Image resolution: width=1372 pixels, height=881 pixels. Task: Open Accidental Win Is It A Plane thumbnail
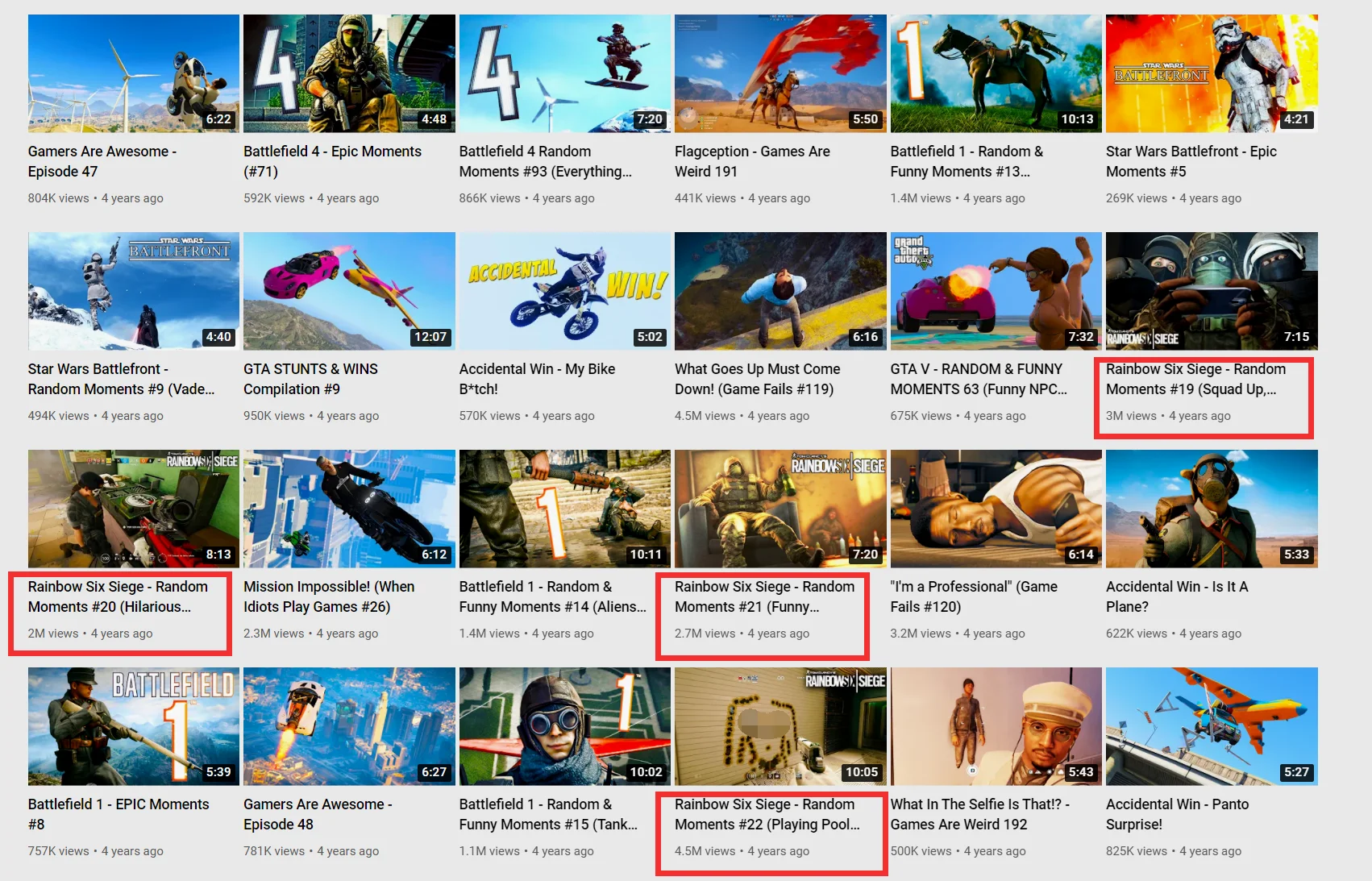1212,509
